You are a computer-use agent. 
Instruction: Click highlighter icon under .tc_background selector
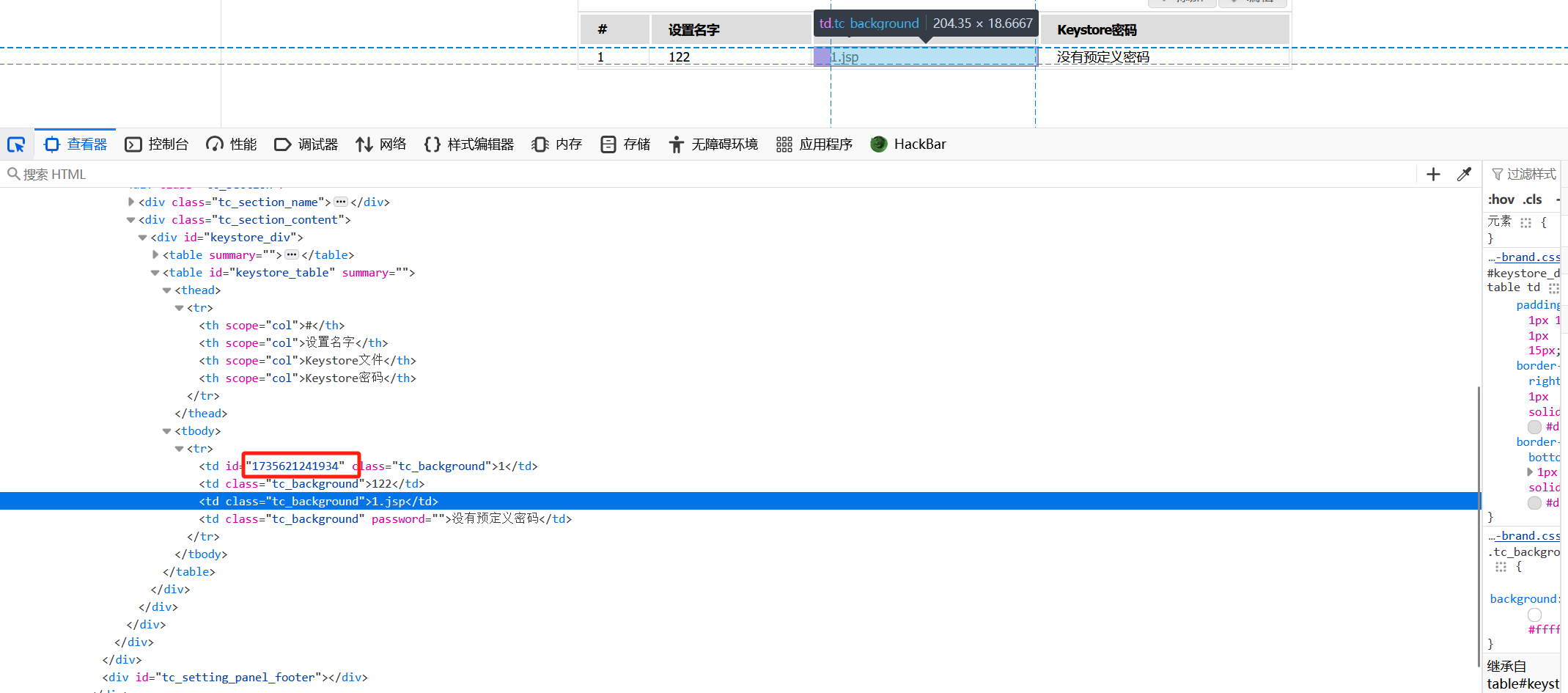pyautogui.click(x=1501, y=567)
